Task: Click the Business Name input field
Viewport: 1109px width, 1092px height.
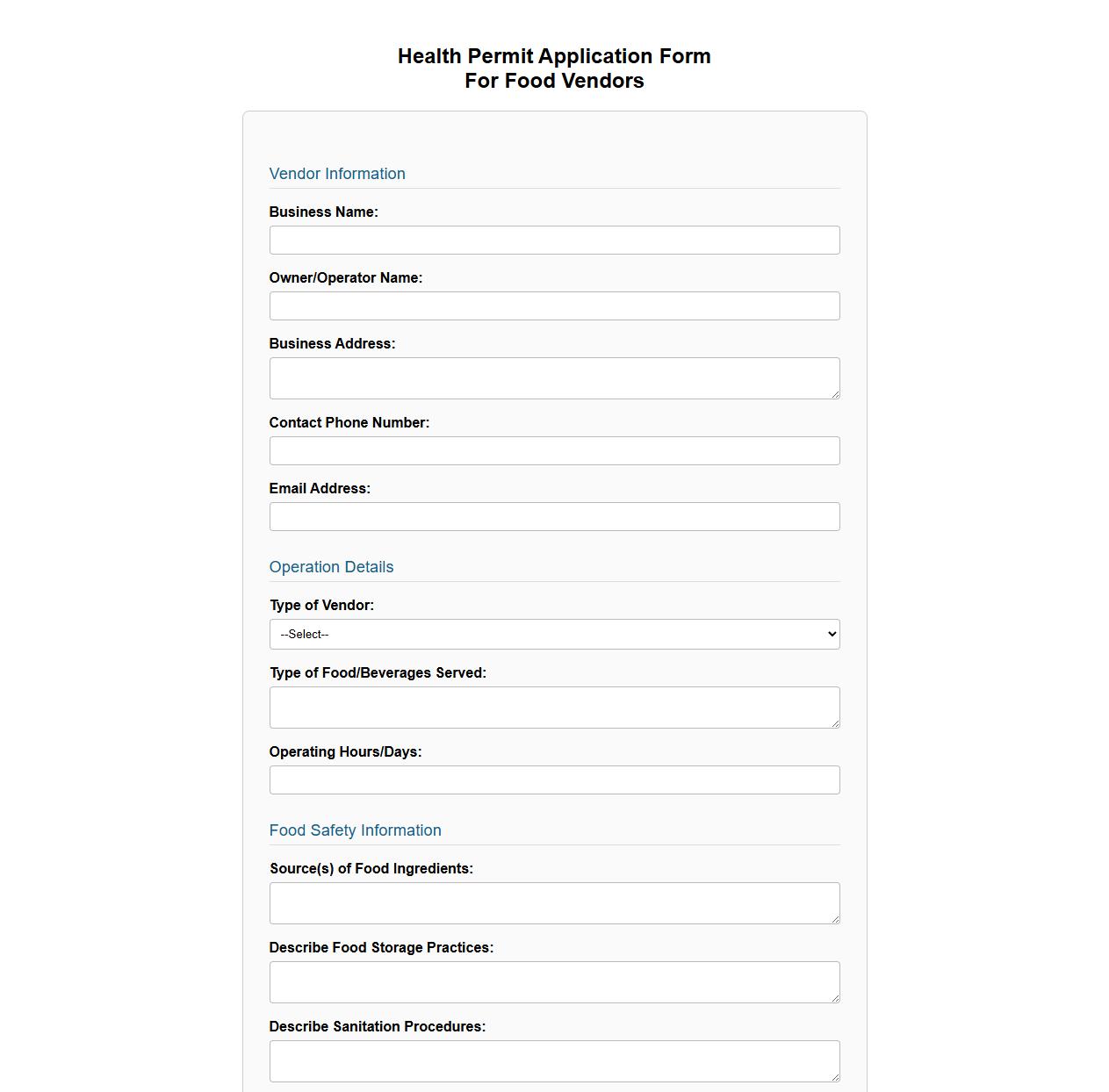Action: tap(554, 240)
